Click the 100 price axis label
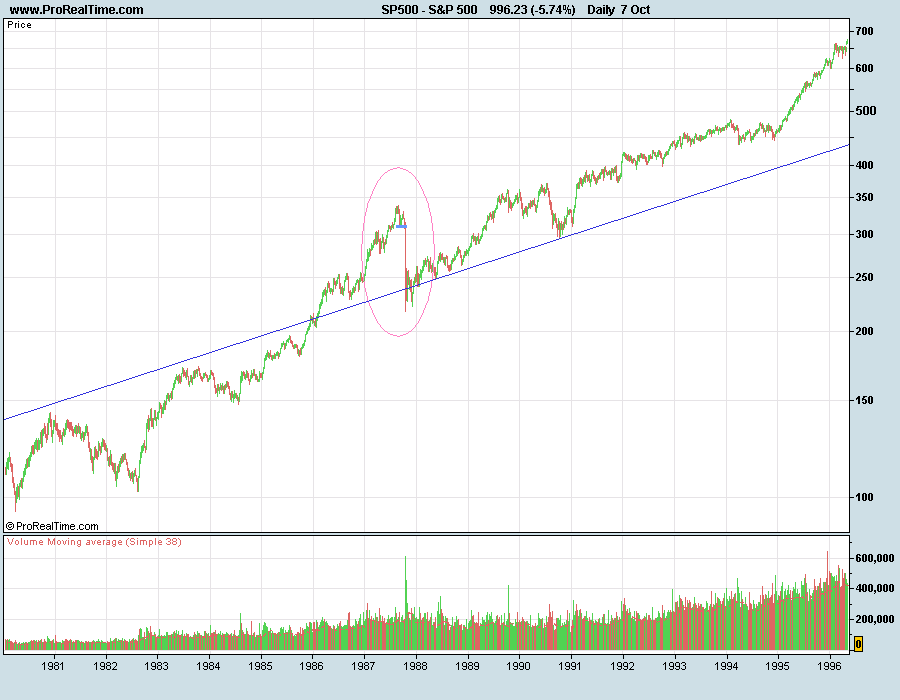900x700 pixels. 864,497
